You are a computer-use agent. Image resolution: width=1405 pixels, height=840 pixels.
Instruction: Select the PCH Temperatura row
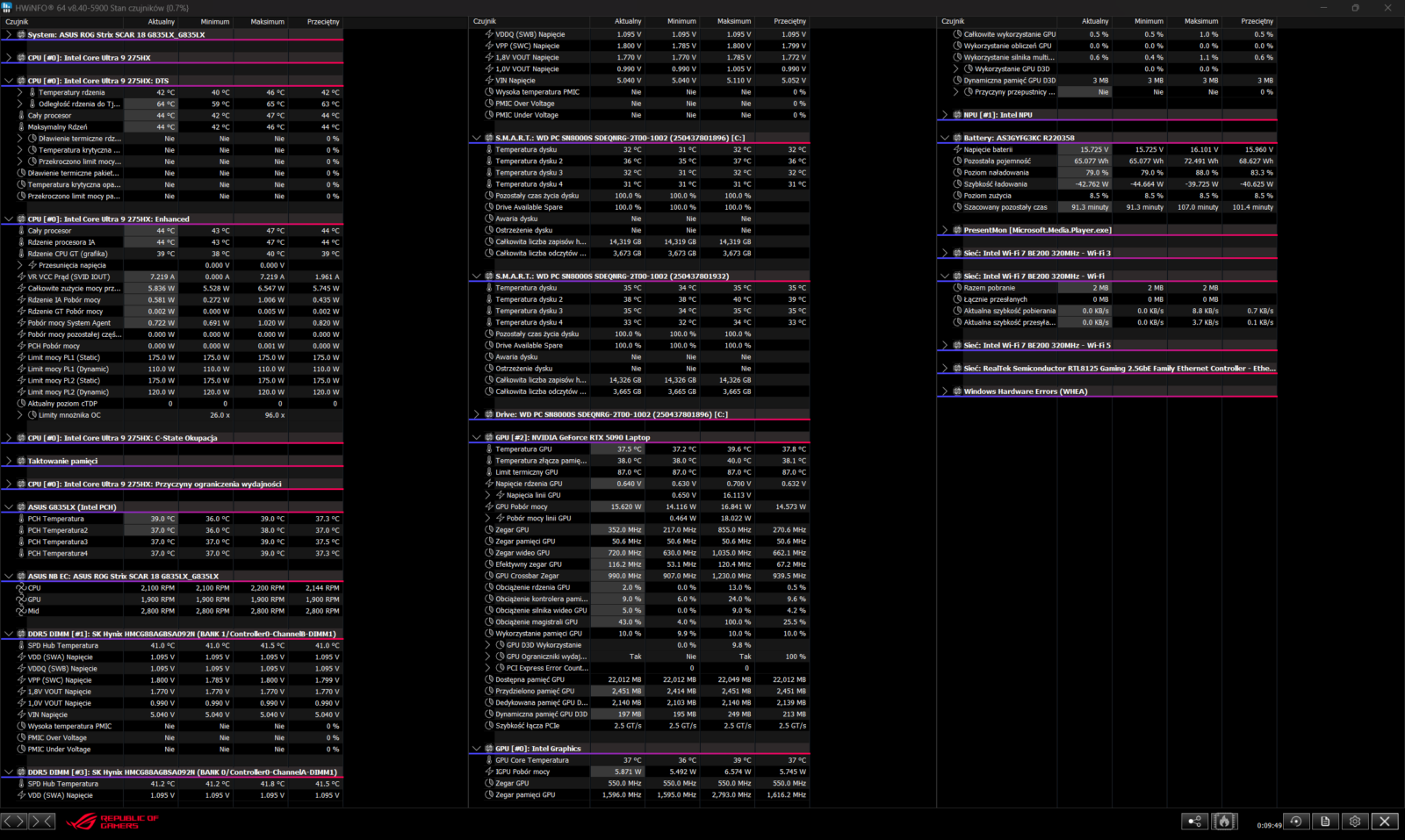point(56,519)
